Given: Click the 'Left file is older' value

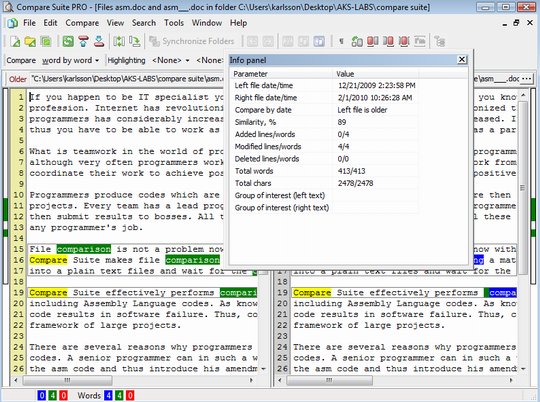Looking at the screenshot, I should 362,110.
